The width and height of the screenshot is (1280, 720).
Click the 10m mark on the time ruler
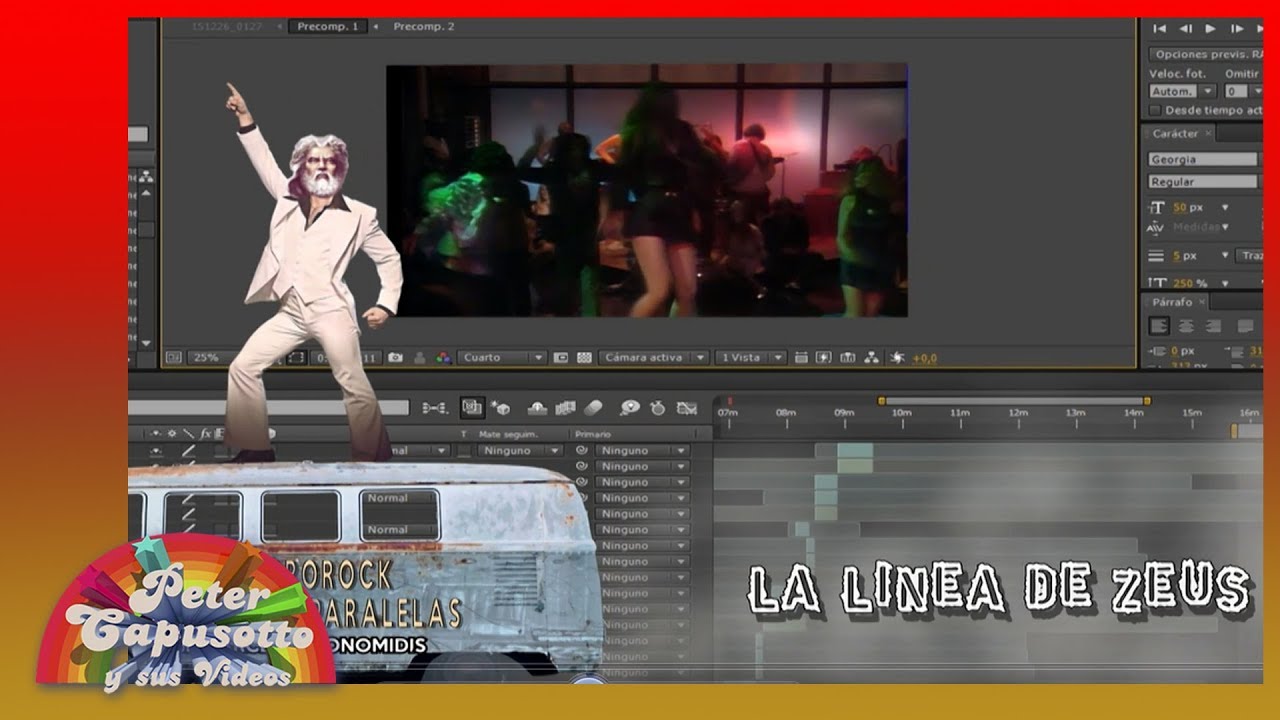pos(901,412)
